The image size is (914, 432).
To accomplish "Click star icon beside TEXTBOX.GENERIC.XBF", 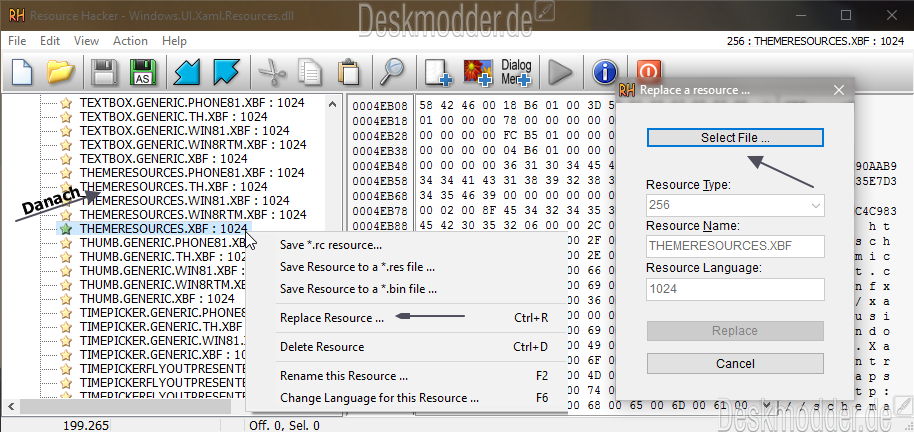I will [x=66, y=159].
